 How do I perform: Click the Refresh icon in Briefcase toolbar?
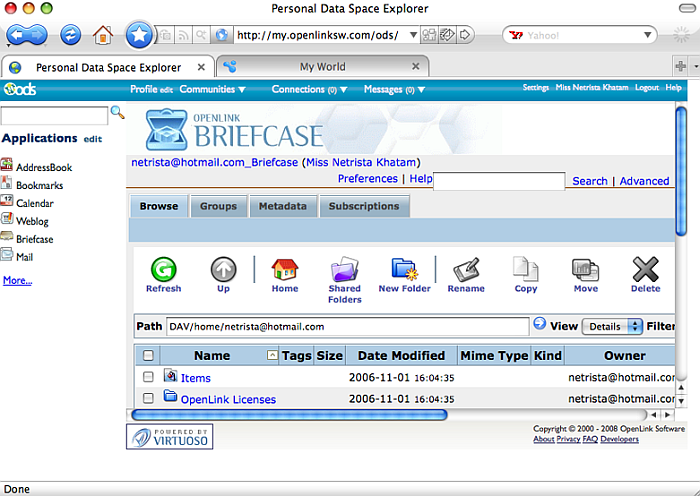coord(163,270)
